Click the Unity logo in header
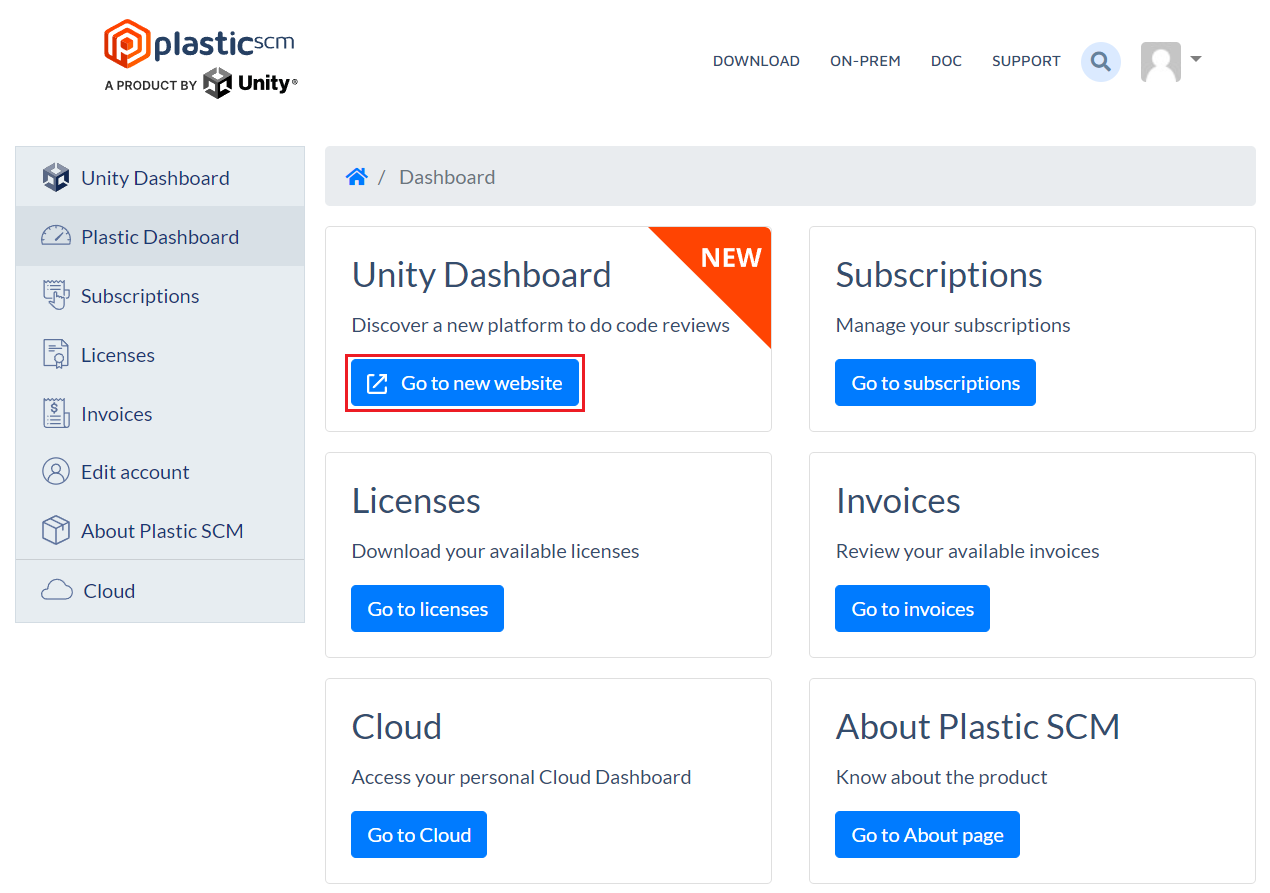Screen dimensions: 1270x893 pyautogui.click(x=250, y=84)
